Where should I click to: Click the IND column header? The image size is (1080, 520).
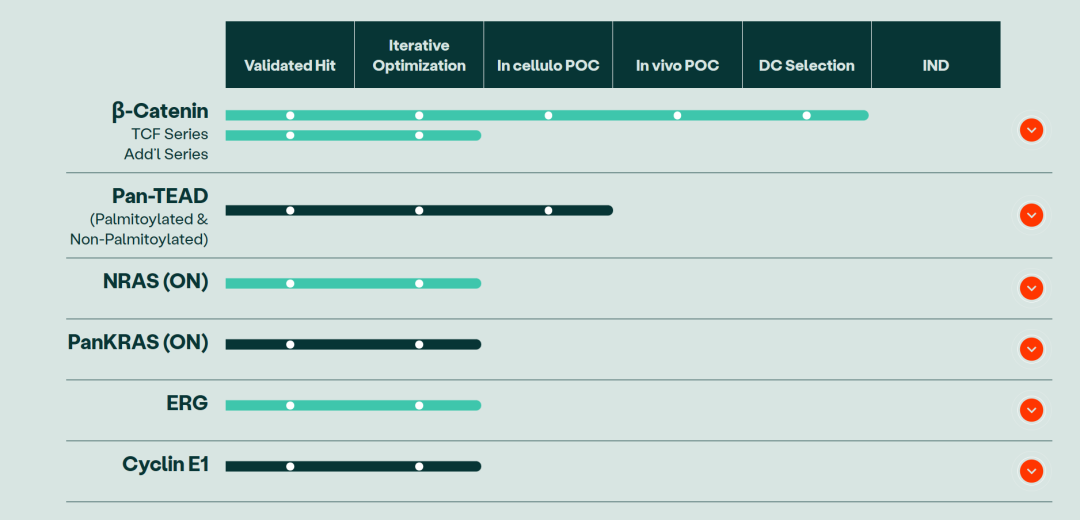(x=936, y=54)
